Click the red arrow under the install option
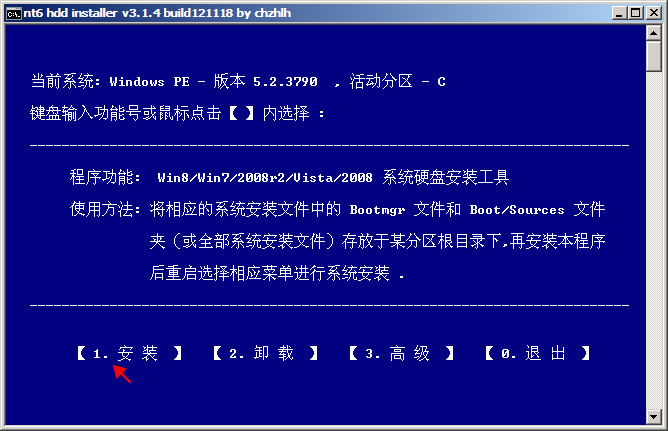The width and height of the screenshot is (668, 431). [x=122, y=374]
